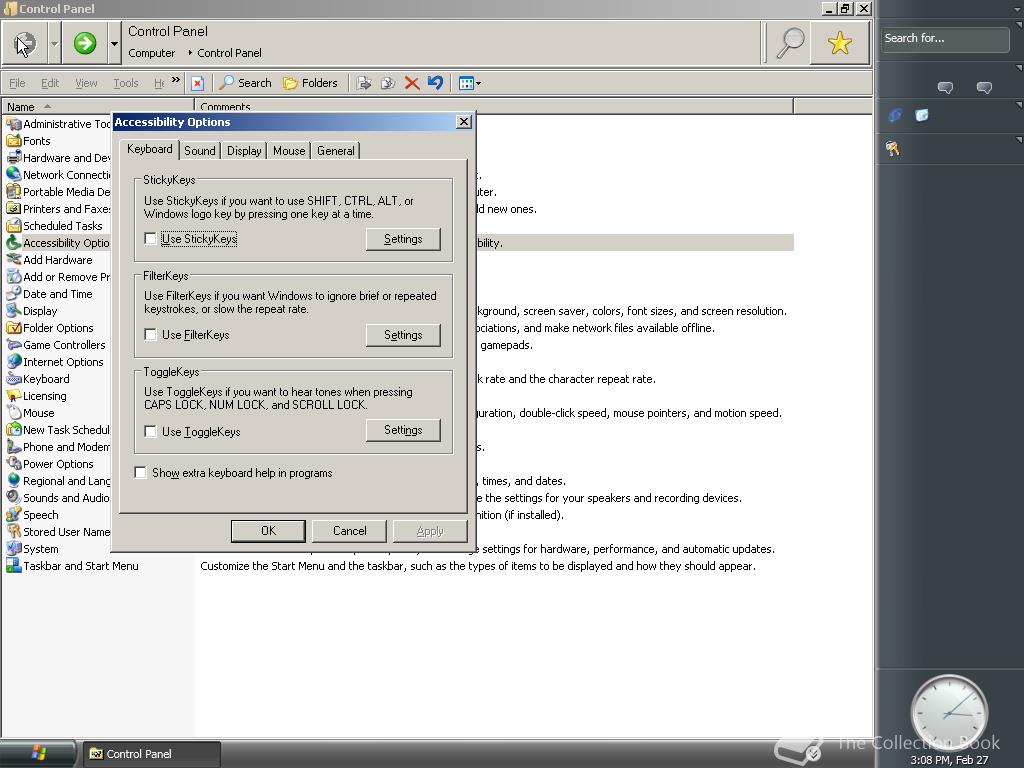Check Show extra keyboard help in programs
The width and height of the screenshot is (1024, 768).
coord(140,472)
